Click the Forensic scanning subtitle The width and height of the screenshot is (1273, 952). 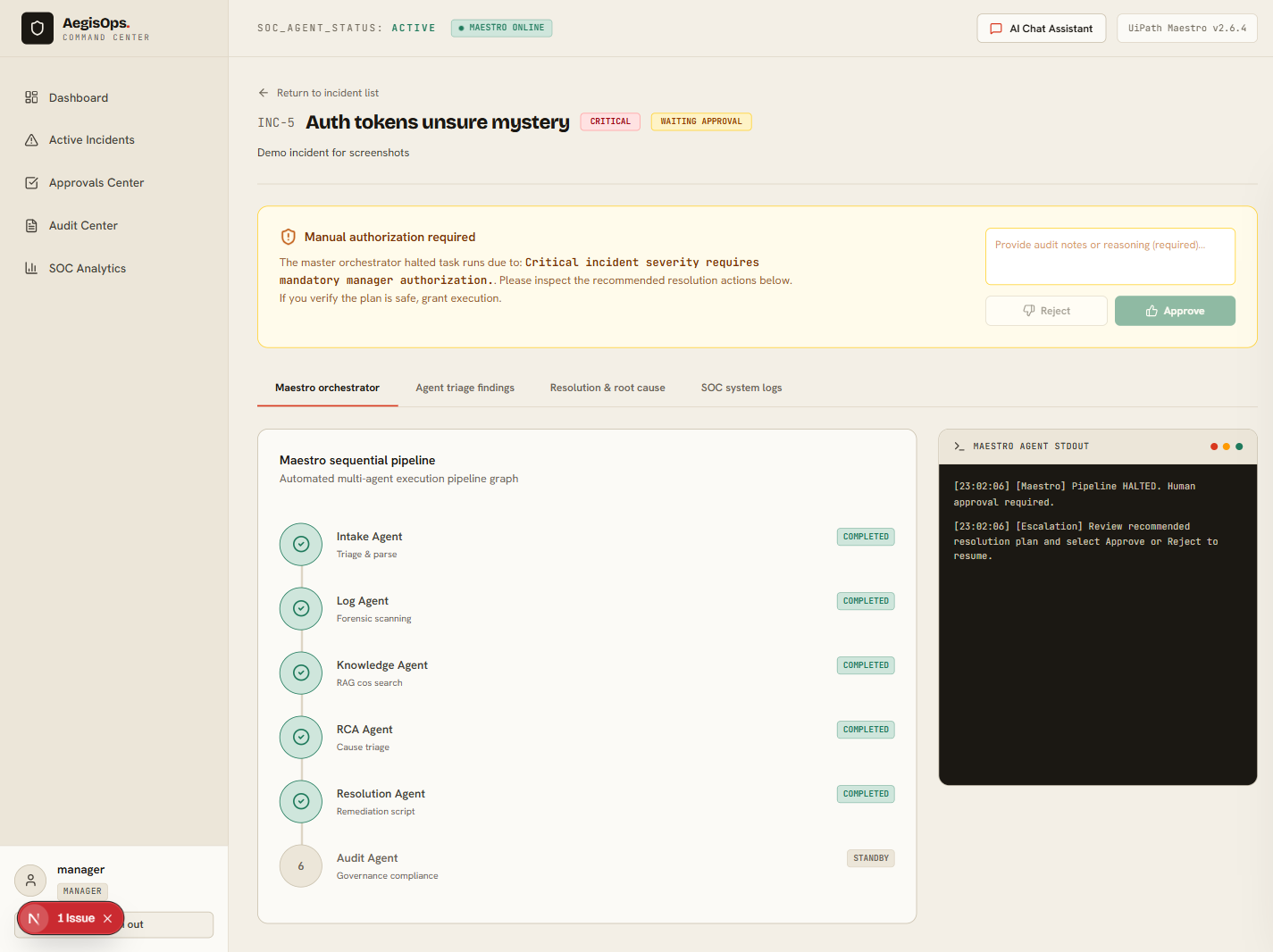coord(373,619)
